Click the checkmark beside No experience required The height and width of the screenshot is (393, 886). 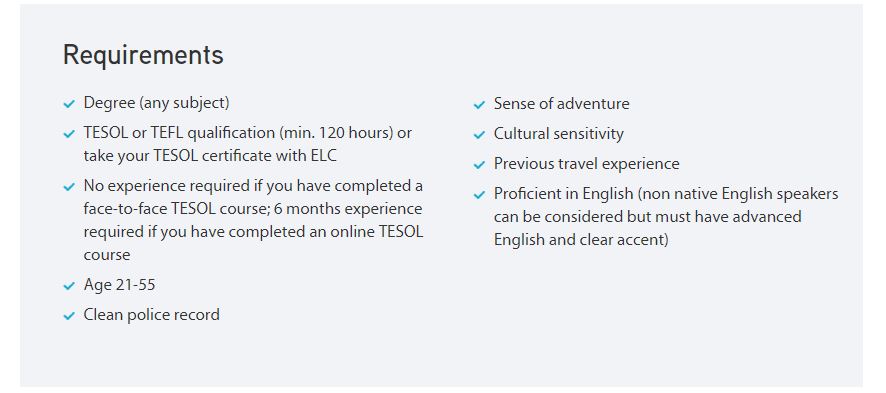point(69,187)
